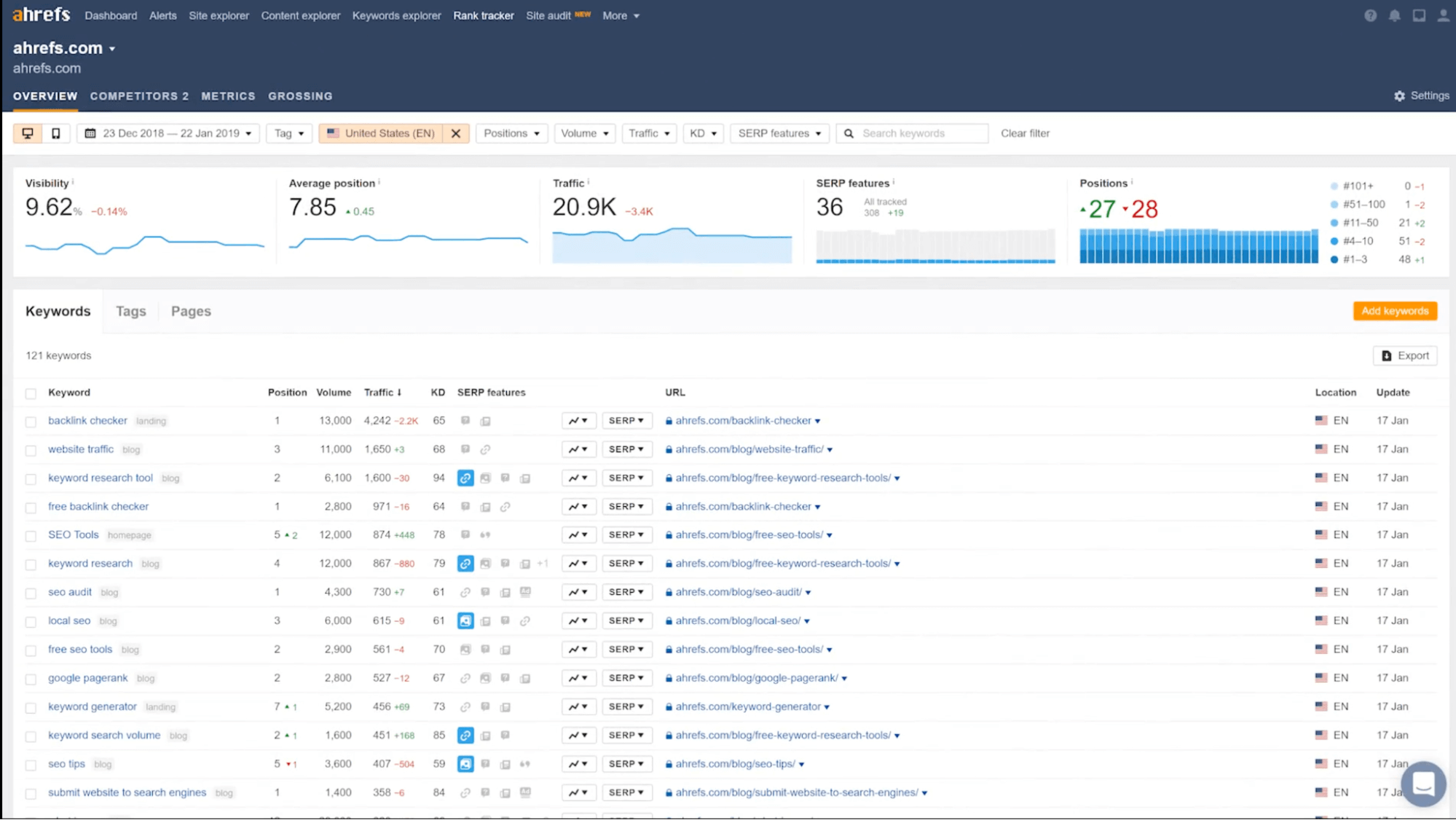The image size is (1456, 820).
Task: Open the KD filter dropdown
Action: click(703, 133)
